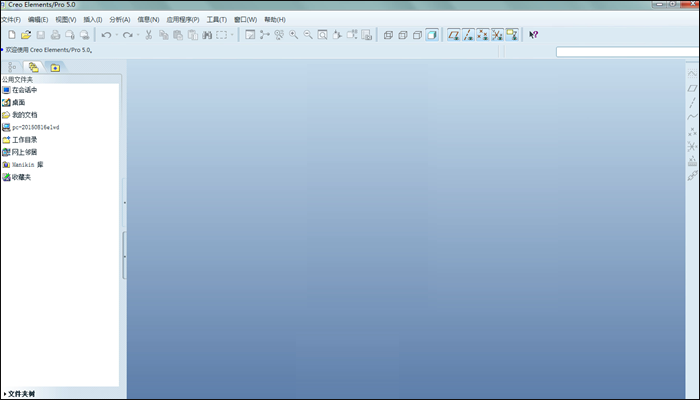This screenshot has height=400, width=700.
Task: Expand the 文件夹树 section
Action: 19,394
